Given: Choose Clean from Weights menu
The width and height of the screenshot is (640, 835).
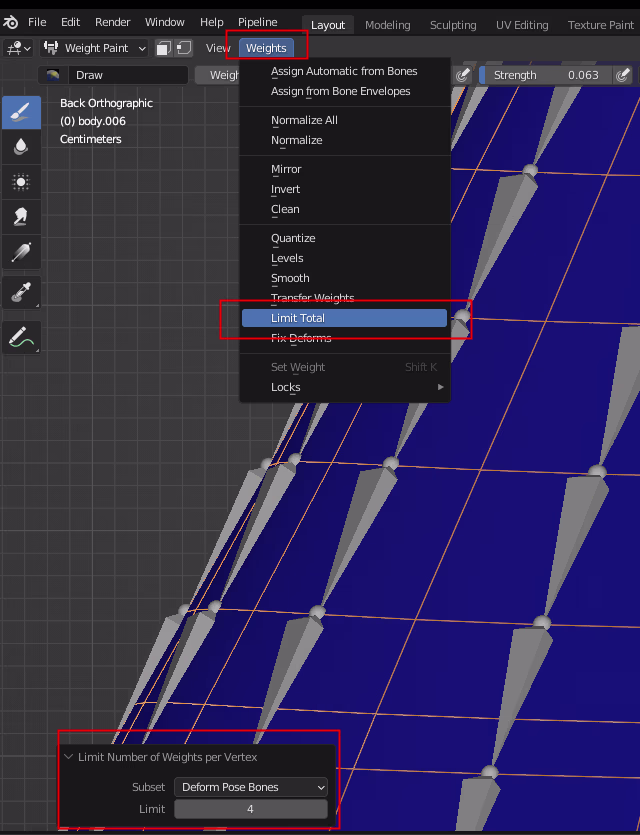Looking at the screenshot, I should pyautogui.click(x=344, y=209).
